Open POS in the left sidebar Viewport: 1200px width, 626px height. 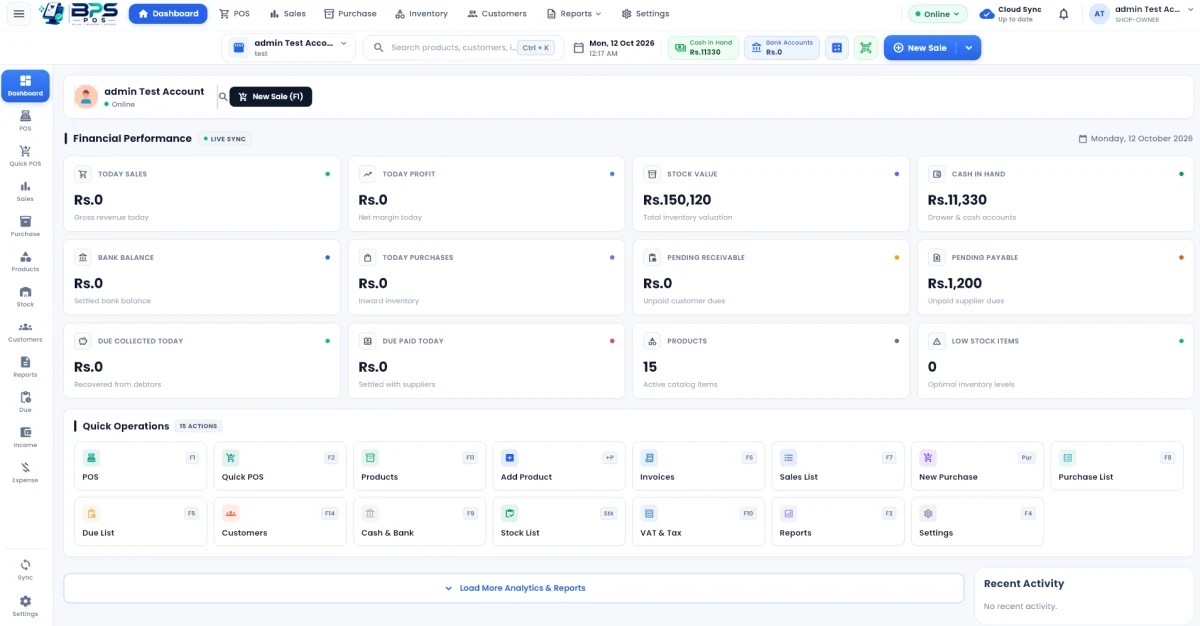(x=25, y=122)
